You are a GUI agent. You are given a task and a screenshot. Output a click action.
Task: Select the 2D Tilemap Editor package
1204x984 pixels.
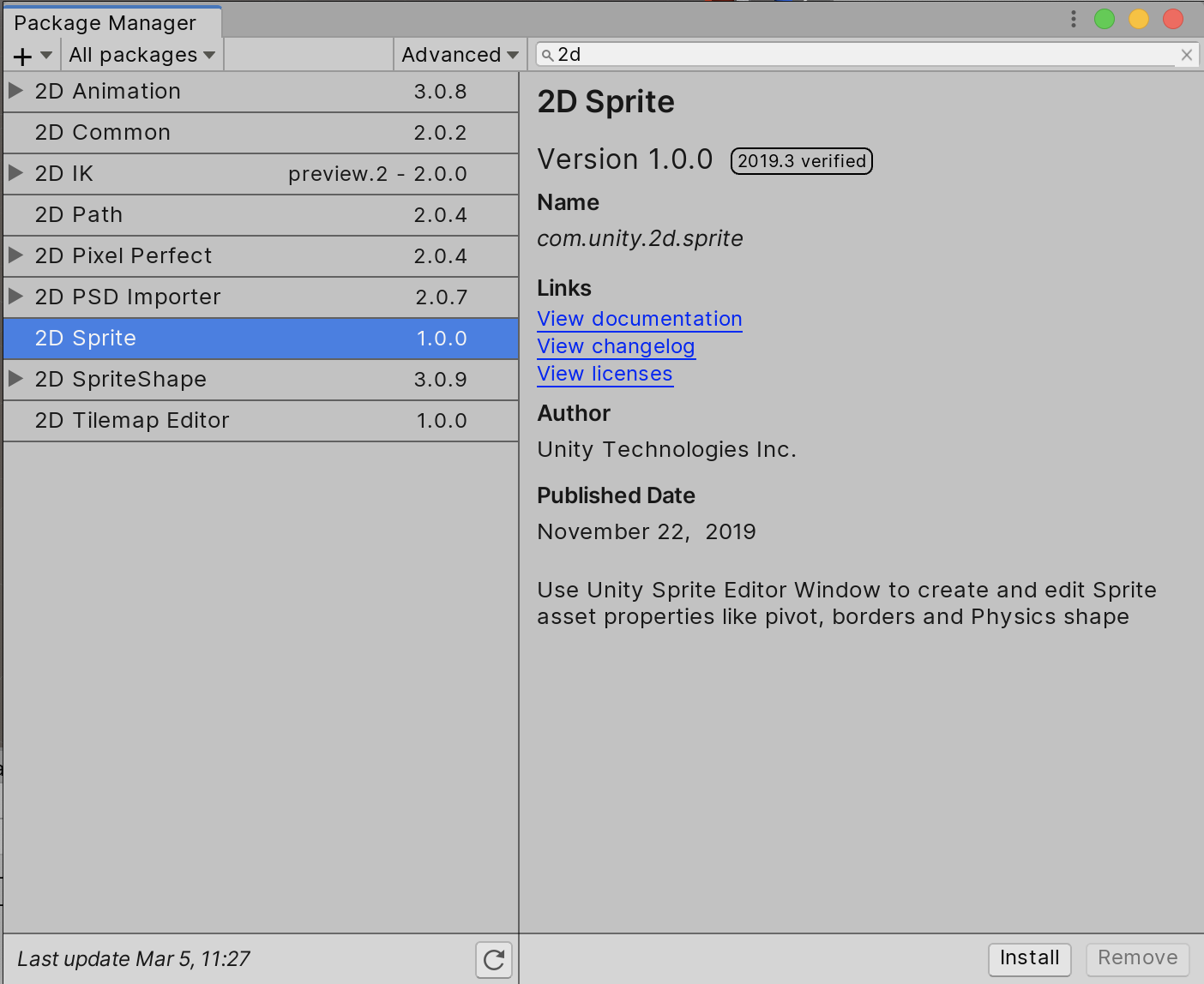[261, 421]
